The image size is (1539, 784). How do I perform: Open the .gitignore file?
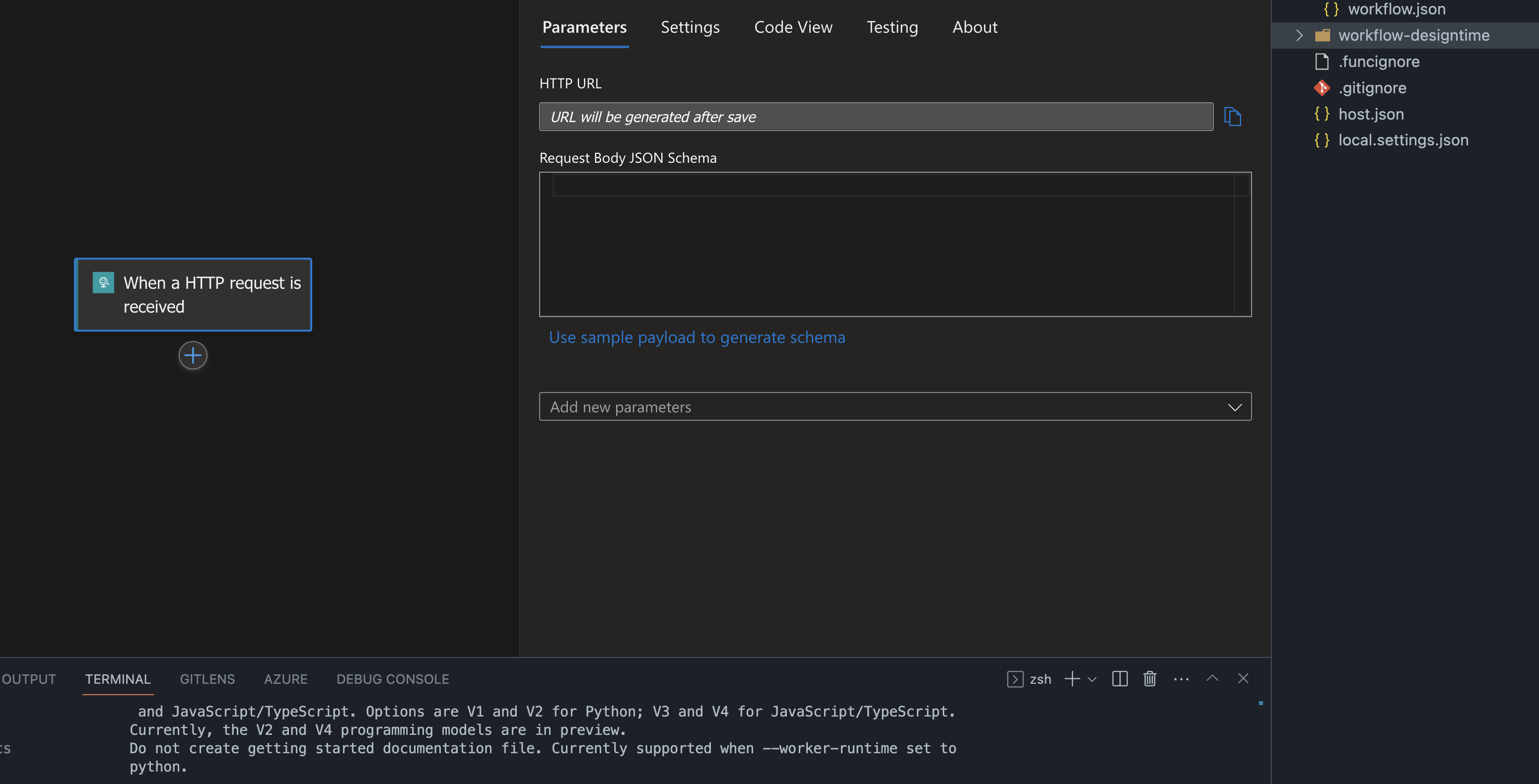(x=1372, y=88)
